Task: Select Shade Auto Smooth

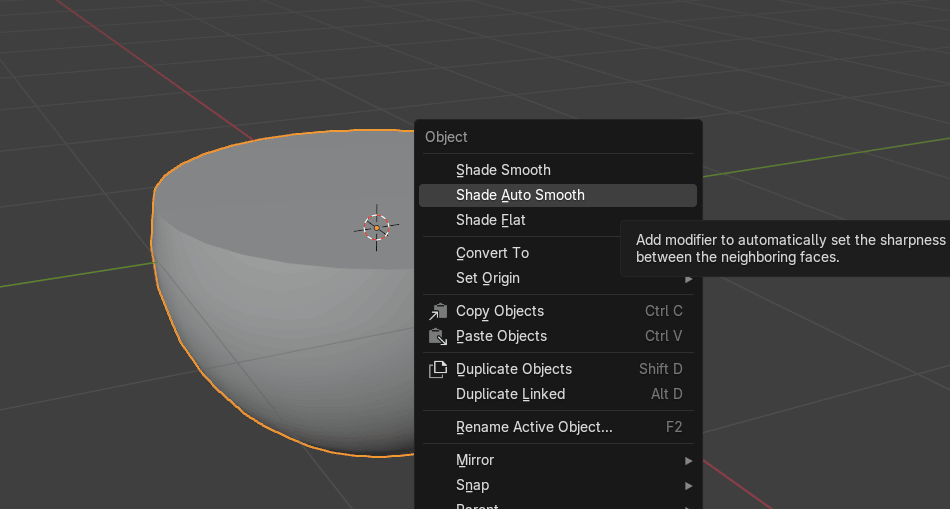Action: [x=520, y=195]
